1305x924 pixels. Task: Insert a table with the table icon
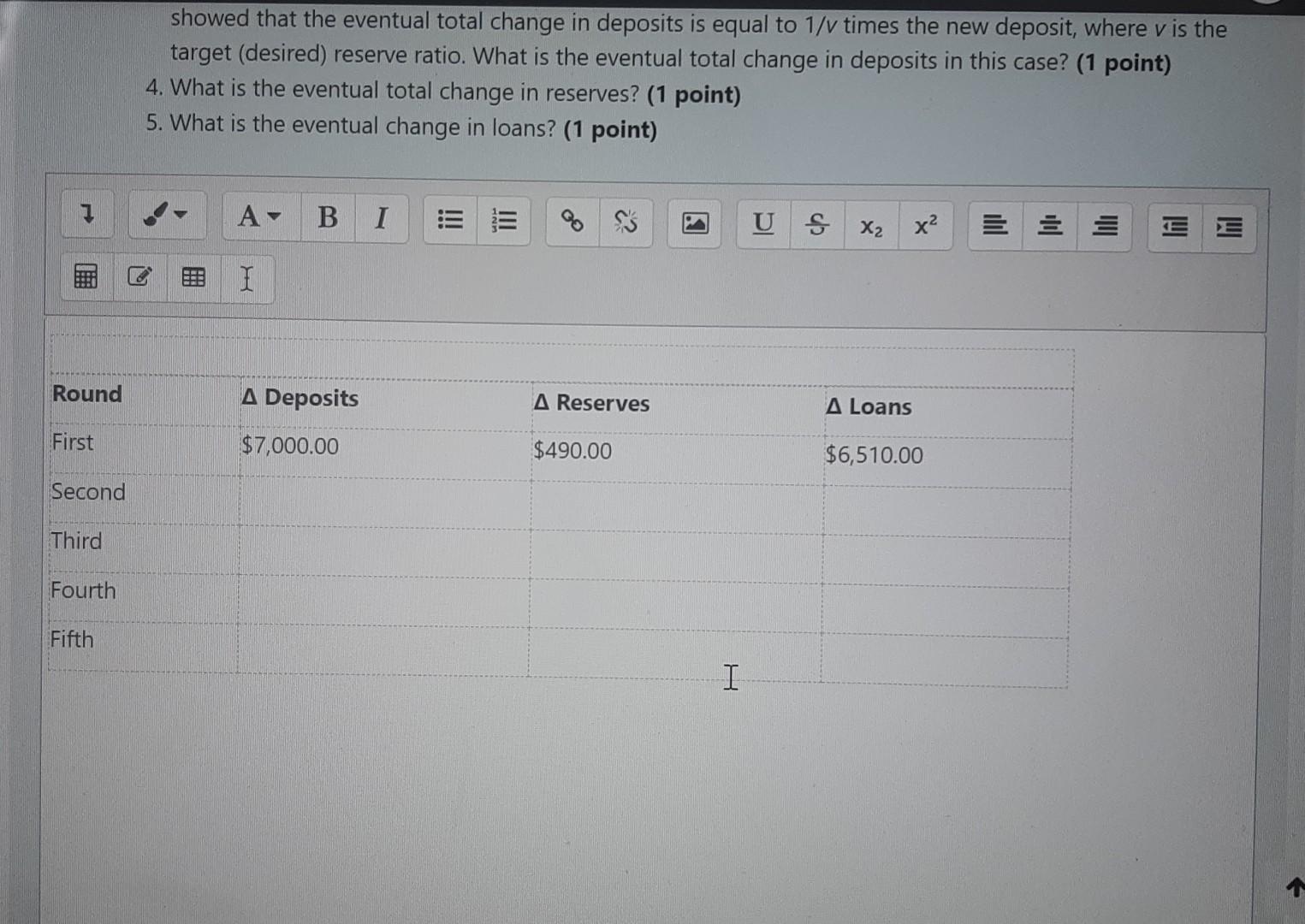click(192, 277)
